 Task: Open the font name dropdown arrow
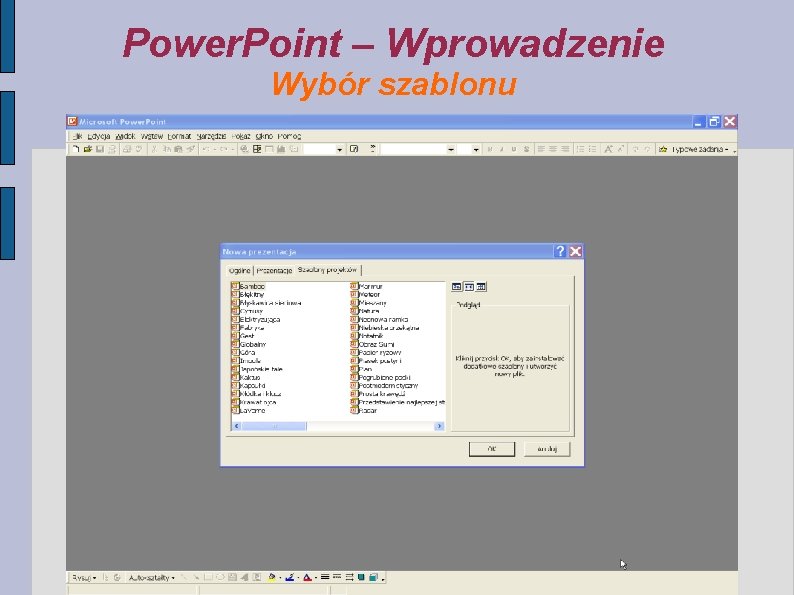click(x=451, y=150)
